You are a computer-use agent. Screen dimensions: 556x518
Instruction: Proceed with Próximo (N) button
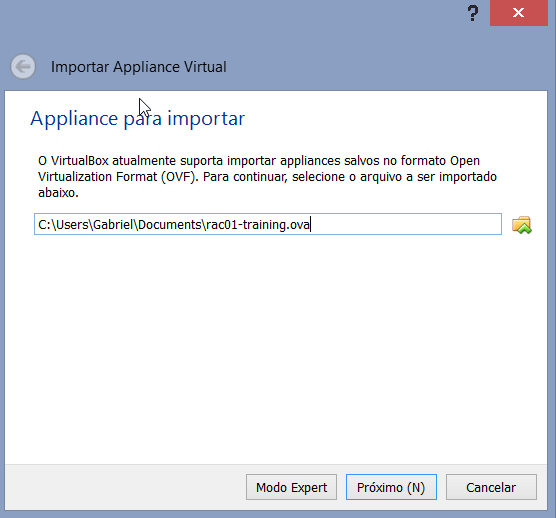point(391,487)
